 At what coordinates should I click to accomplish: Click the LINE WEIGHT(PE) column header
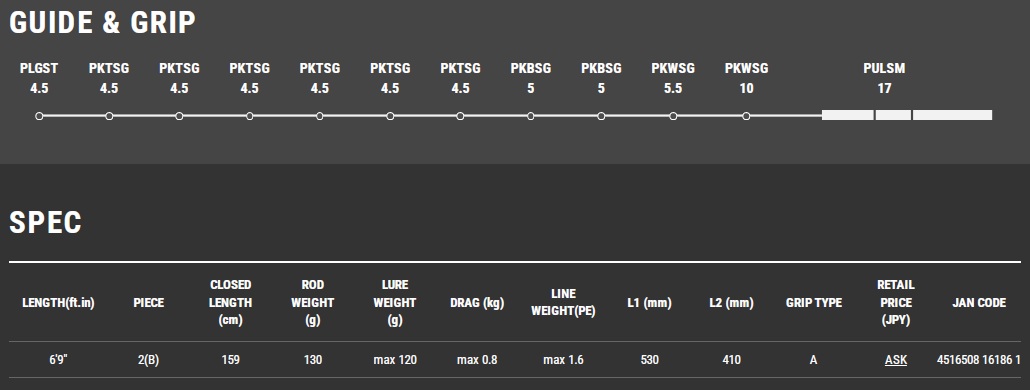564,303
